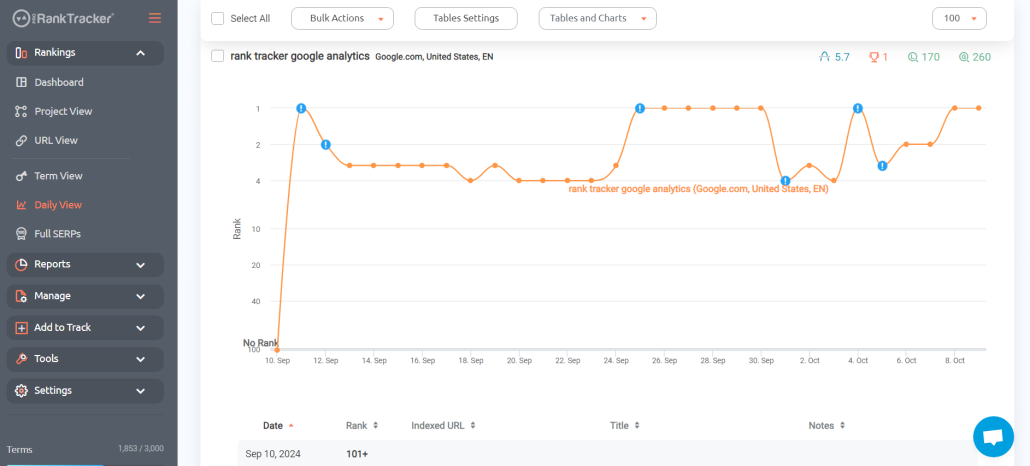The image size is (1030, 466).
Task: Select Daily View menu item
Action: click(x=58, y=204)
